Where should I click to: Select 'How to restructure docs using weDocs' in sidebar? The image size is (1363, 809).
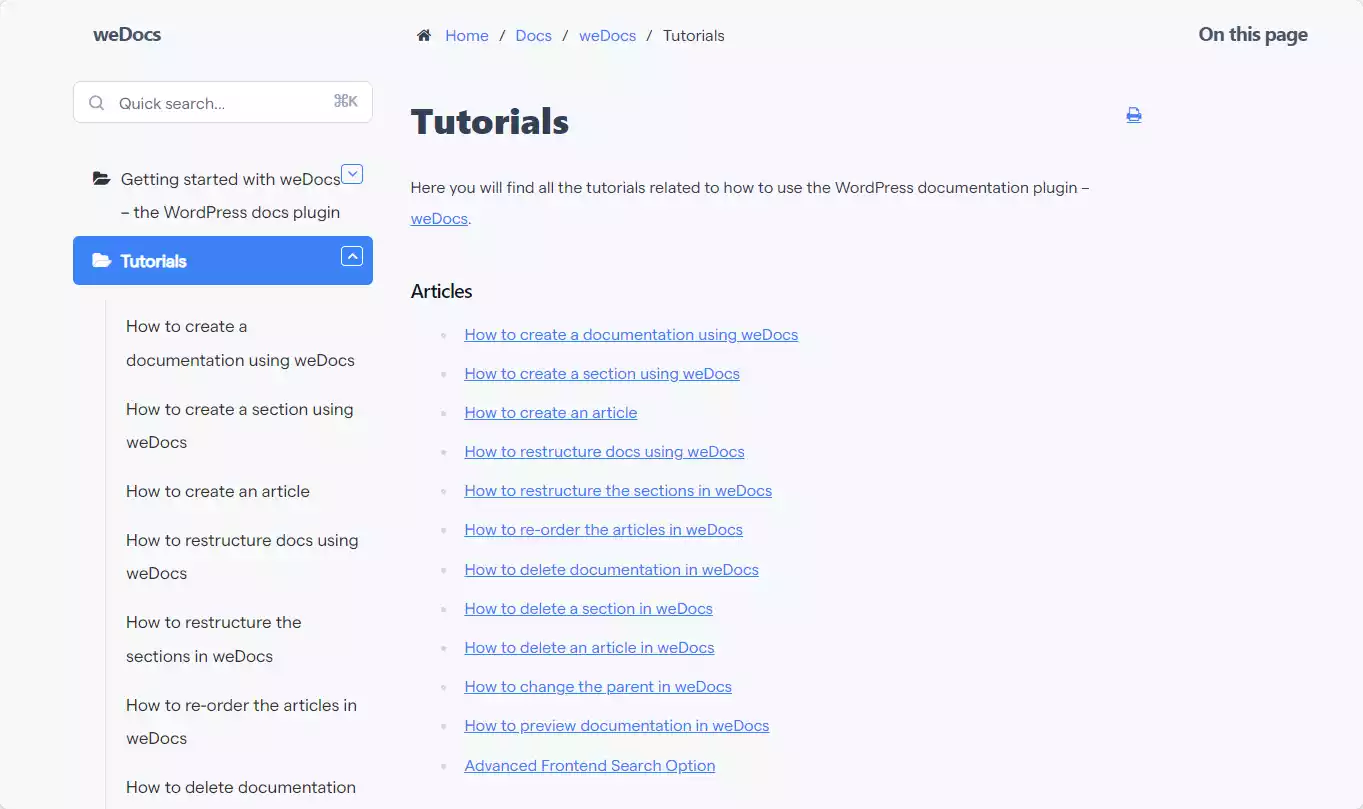[x=242, y=556]
